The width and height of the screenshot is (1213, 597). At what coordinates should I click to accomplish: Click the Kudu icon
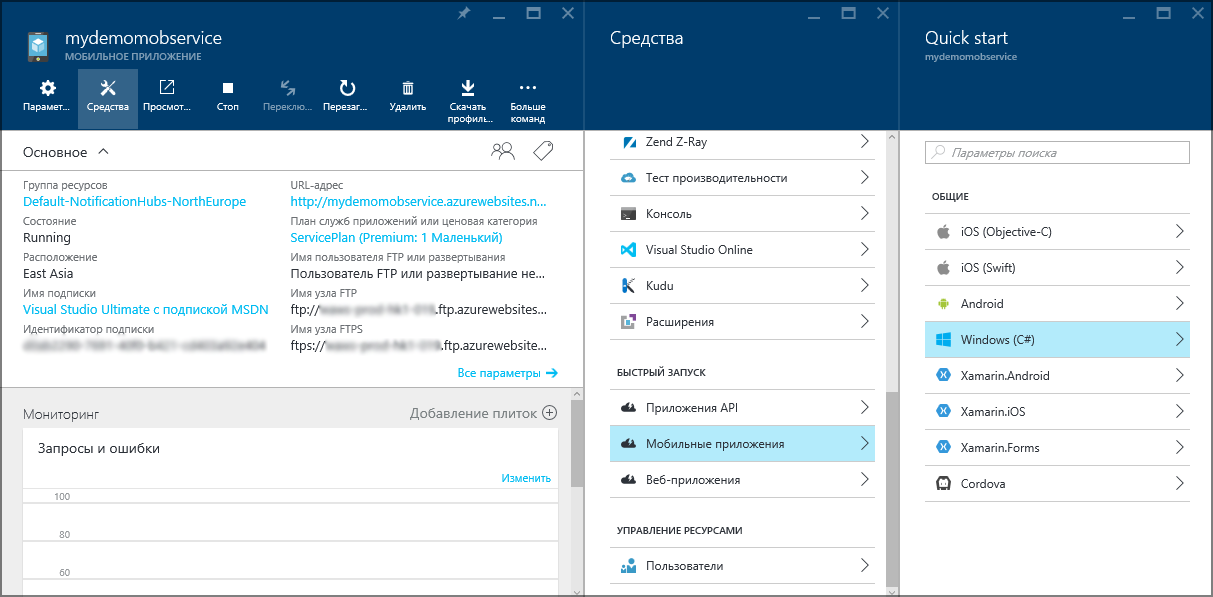[x=629, y=286]
